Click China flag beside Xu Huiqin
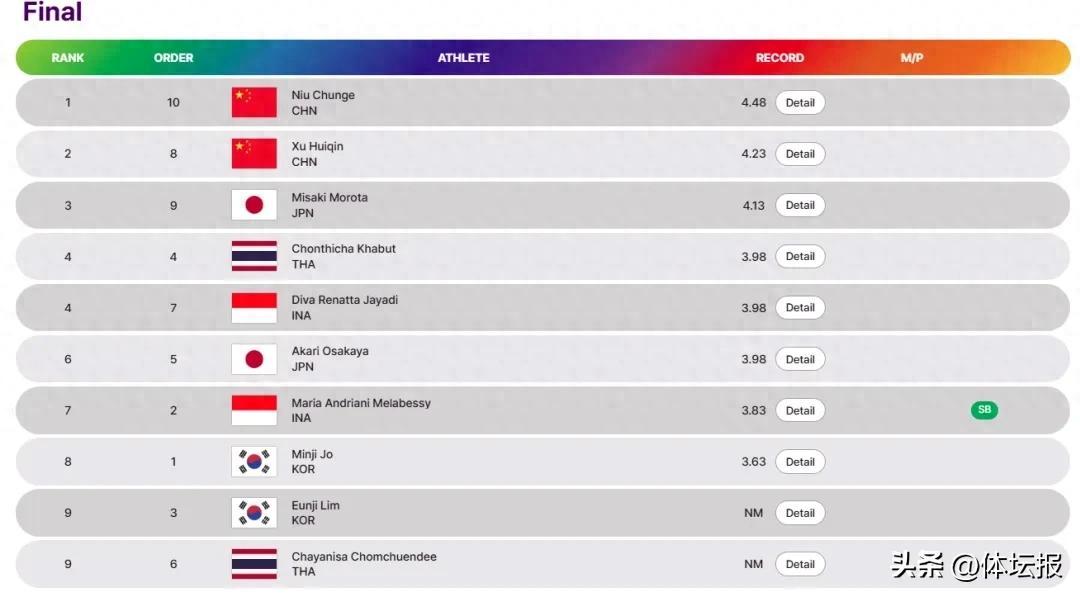Image resolution: width=1080 pixels, height=597 pixels. coord(254,154)
